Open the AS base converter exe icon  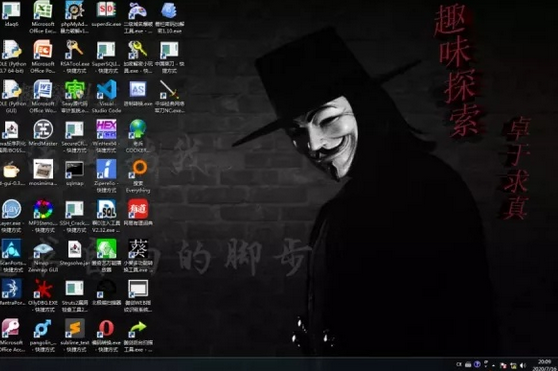click(138, 94)
